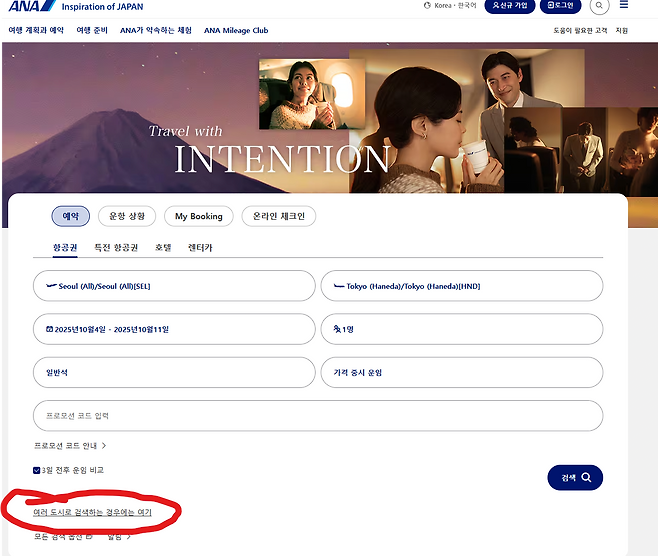Open 지원 support link
658x556 pixels.
pos(621,30)
